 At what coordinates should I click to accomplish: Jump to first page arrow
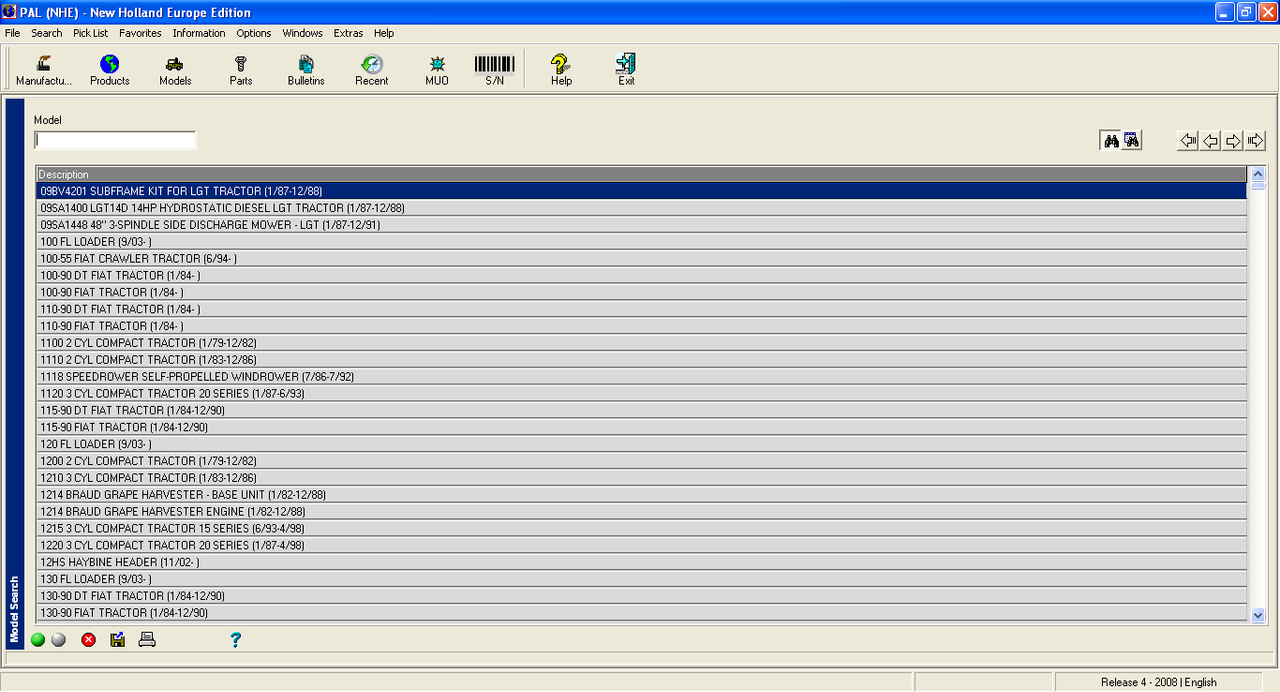1188,141
